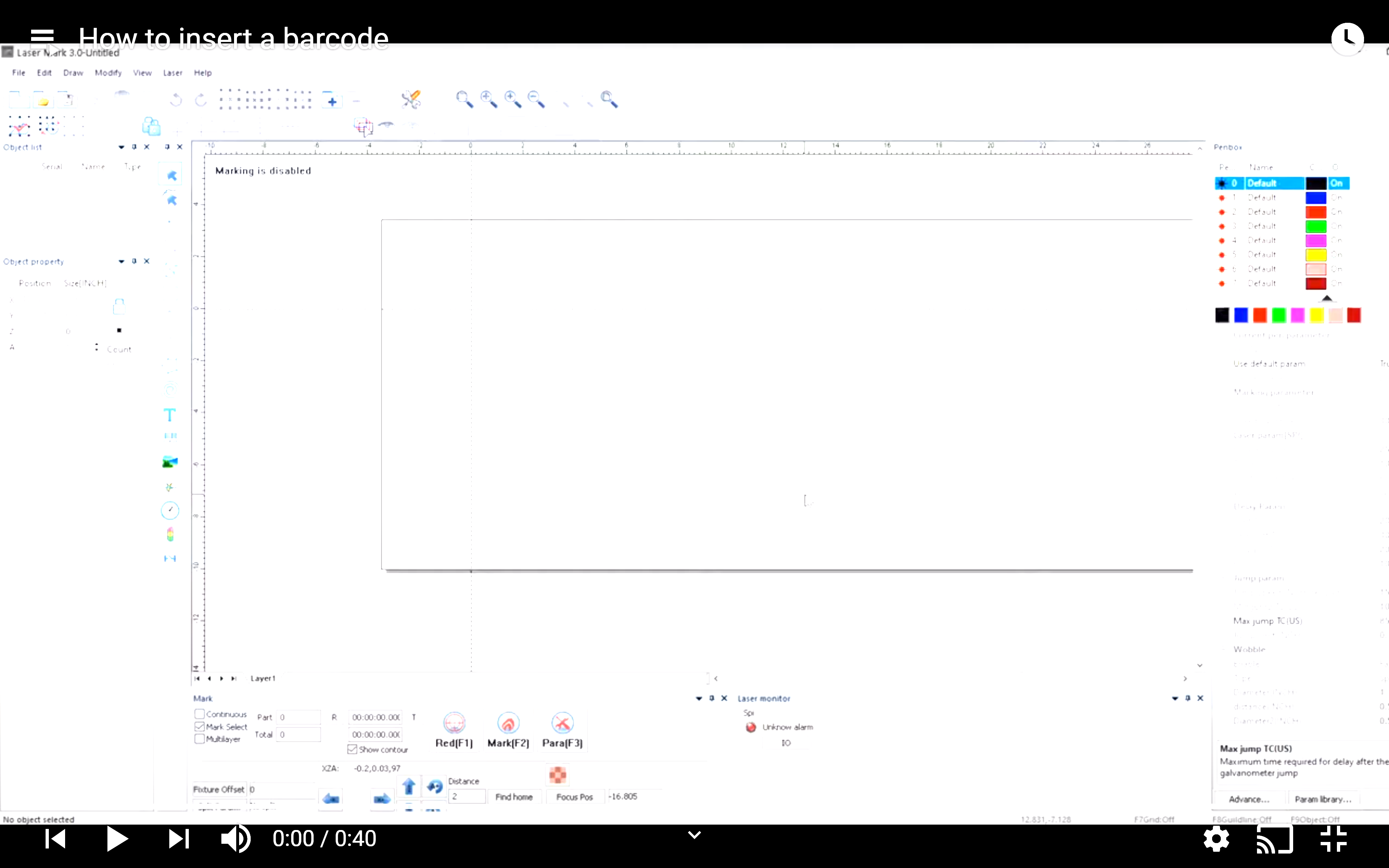Open the Laser menu
The image size is (1389, 868).
172,73
